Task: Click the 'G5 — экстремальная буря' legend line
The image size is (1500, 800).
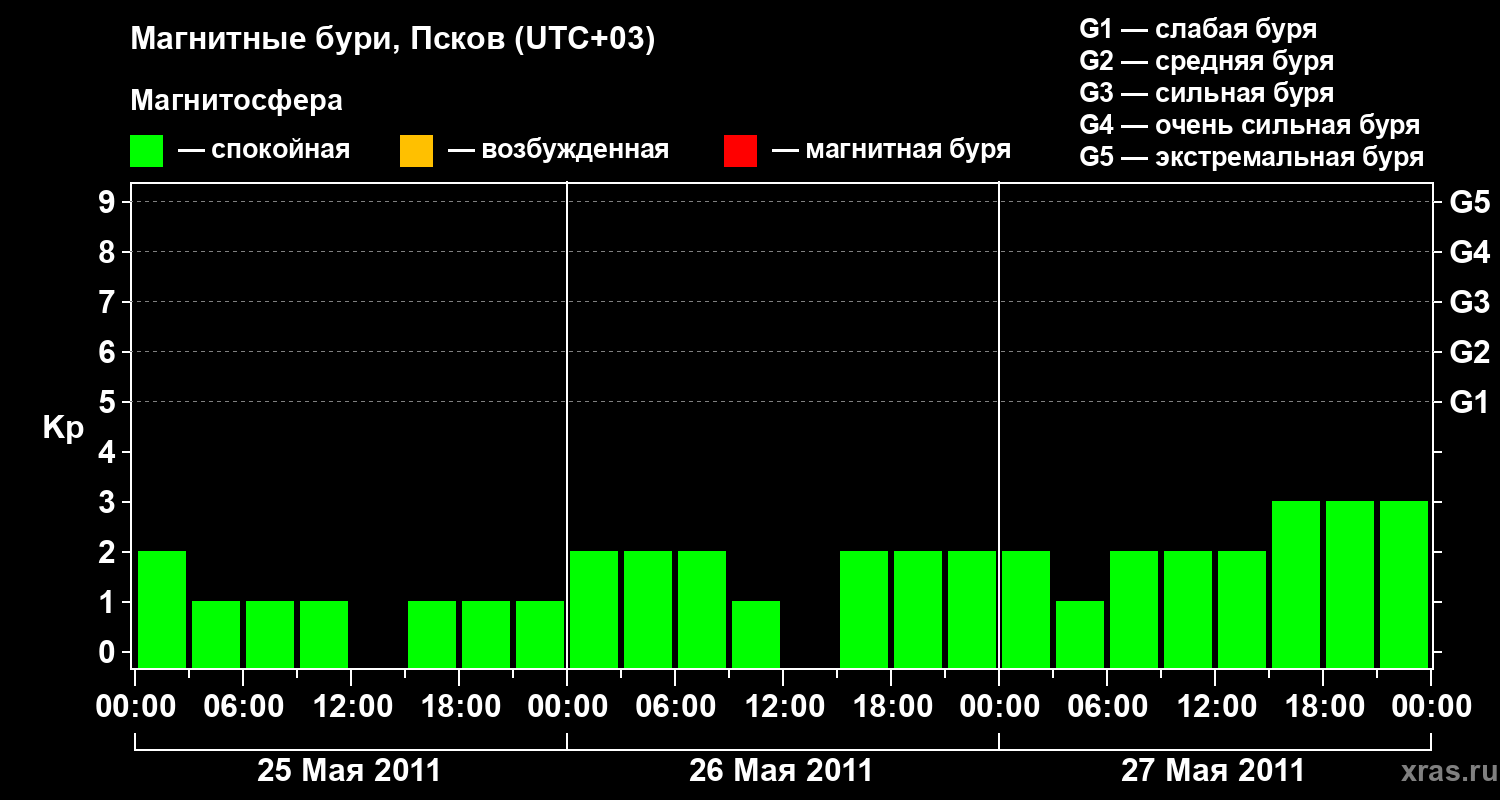Action: coord(1252,157)
